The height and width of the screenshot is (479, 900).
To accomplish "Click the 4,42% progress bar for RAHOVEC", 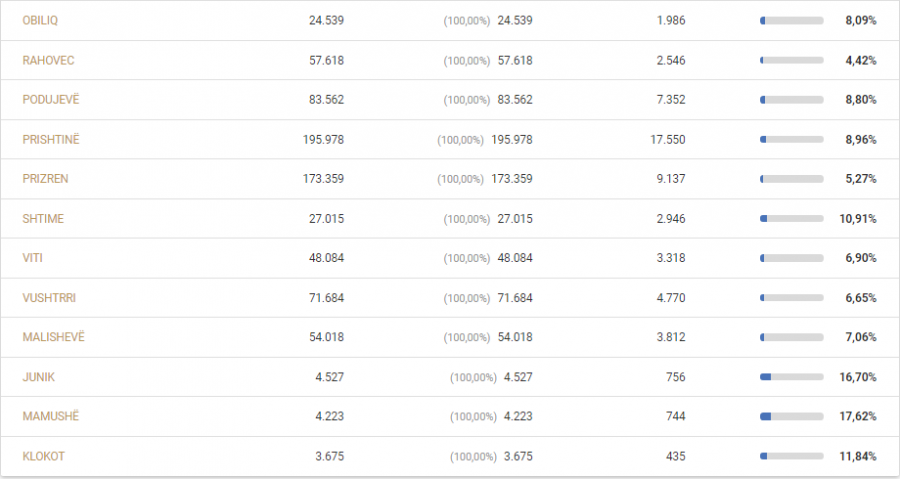I will (792, 60).
